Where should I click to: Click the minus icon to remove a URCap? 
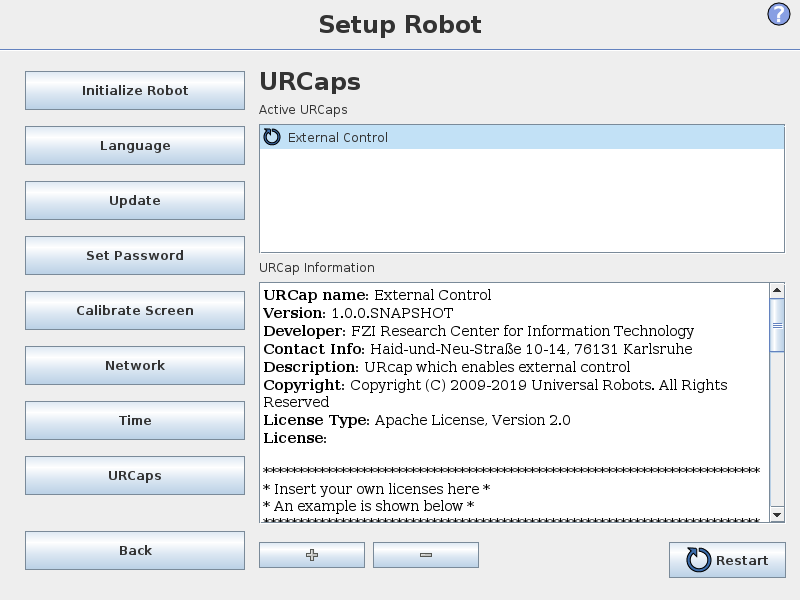click(x=426, y=554)
